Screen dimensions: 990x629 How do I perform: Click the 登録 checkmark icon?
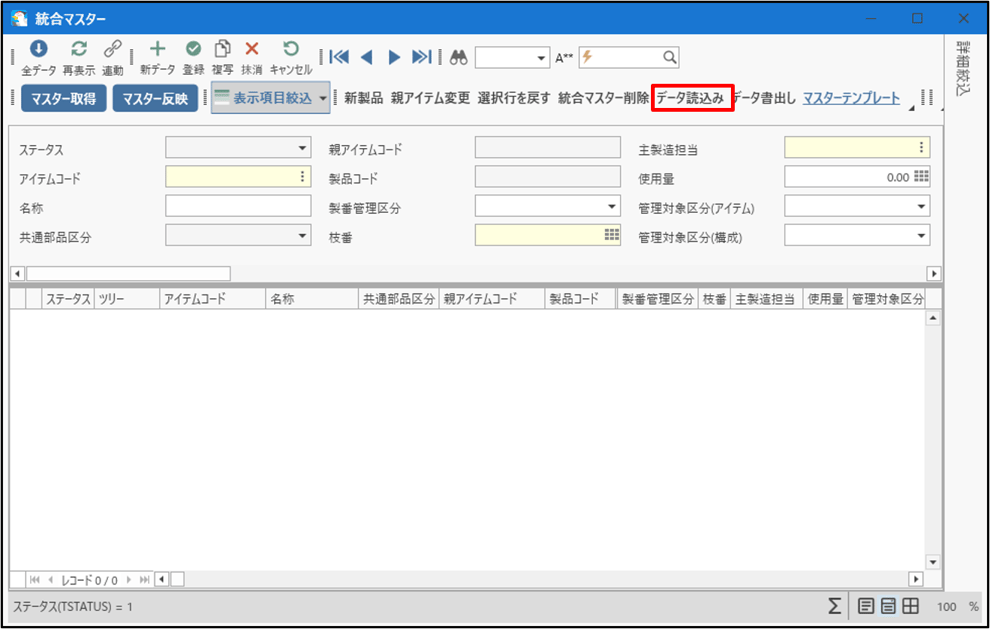[x=193, y=50]
